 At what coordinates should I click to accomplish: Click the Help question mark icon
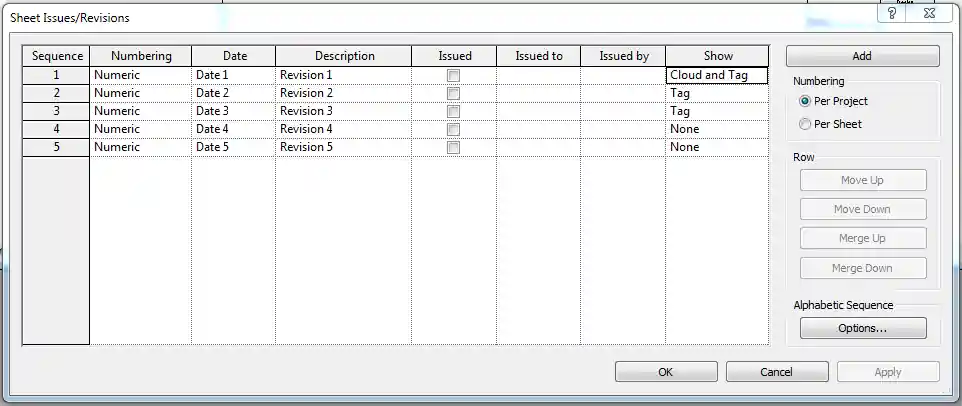pos(892,14)
